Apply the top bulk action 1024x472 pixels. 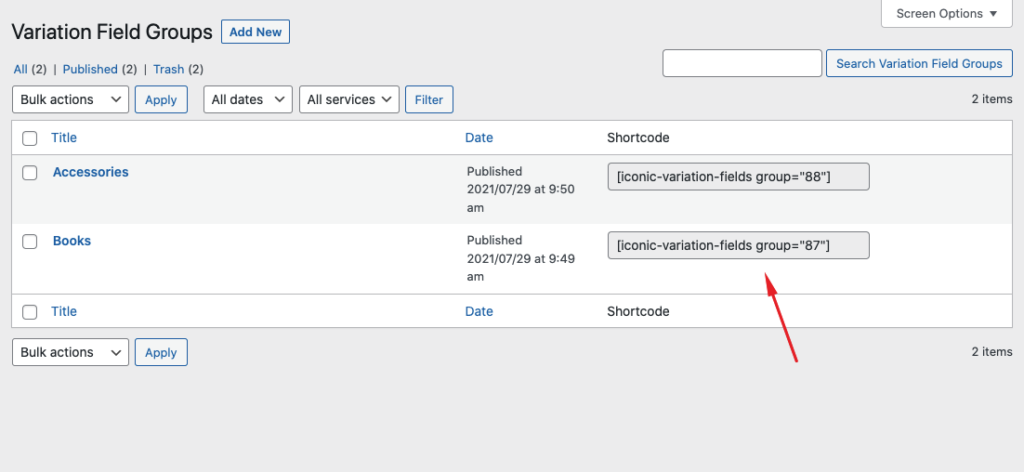point(161,100)
